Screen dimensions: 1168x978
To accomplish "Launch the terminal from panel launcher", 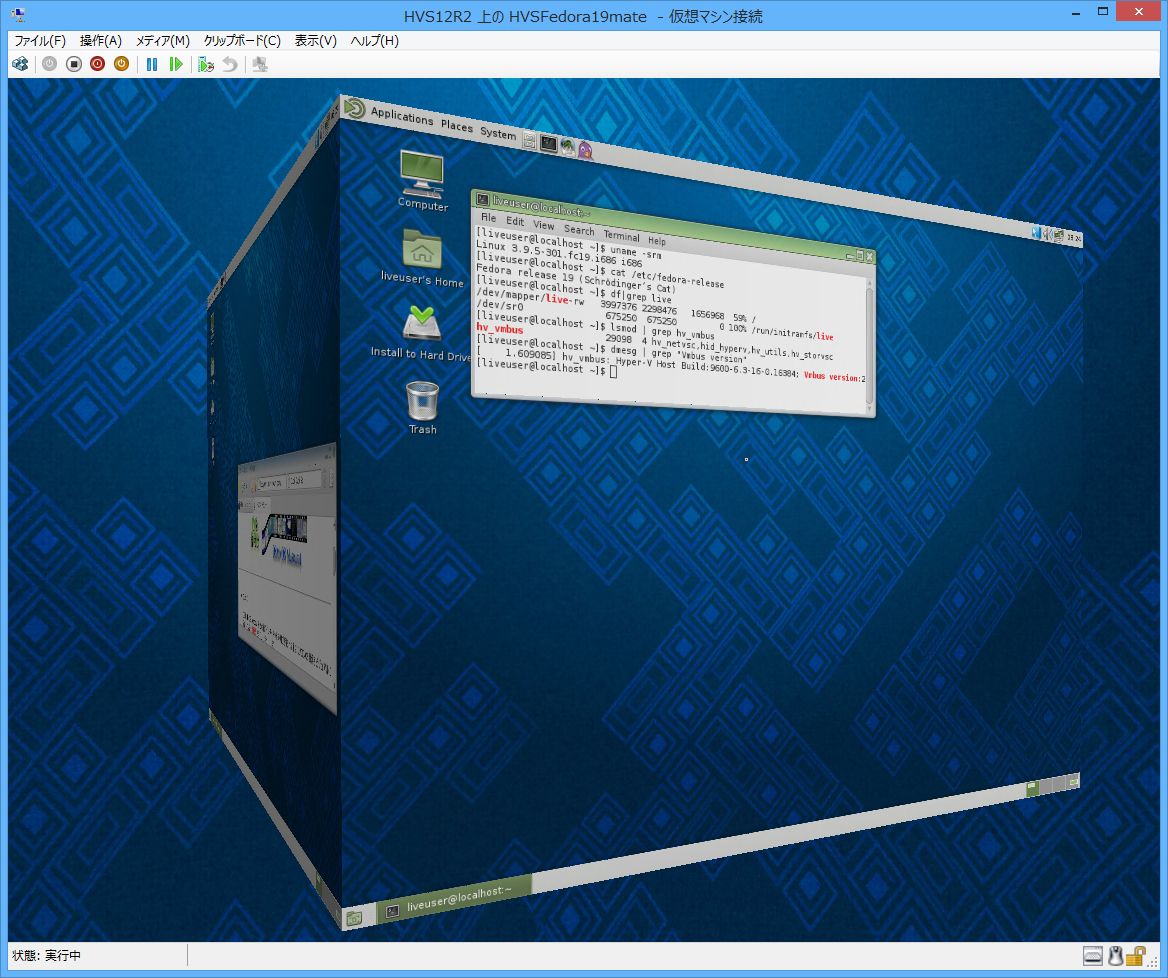I will [548, 143].
